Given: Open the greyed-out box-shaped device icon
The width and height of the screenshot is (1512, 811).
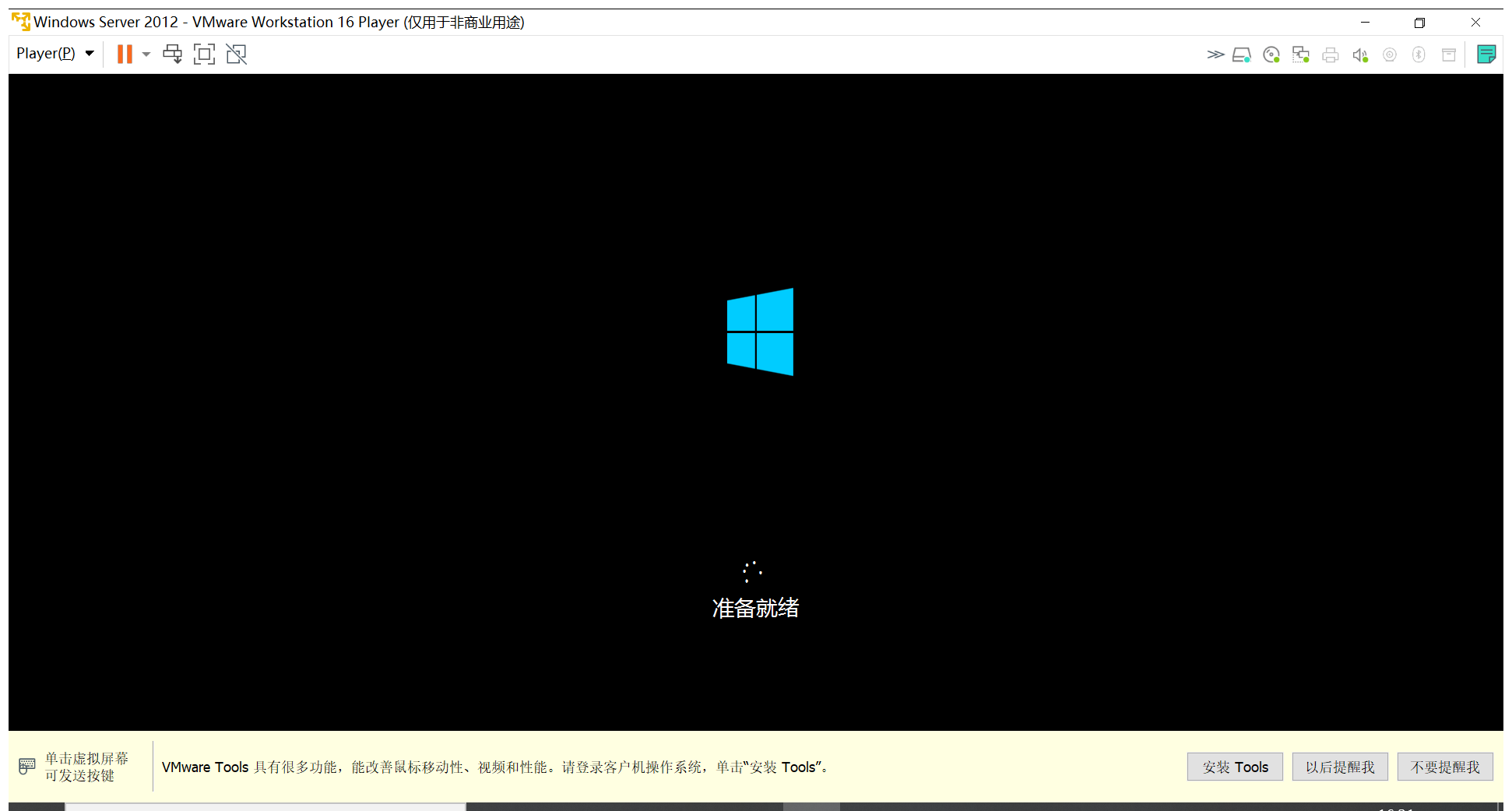Looking at the screenshot, I should pos(1449,54).
